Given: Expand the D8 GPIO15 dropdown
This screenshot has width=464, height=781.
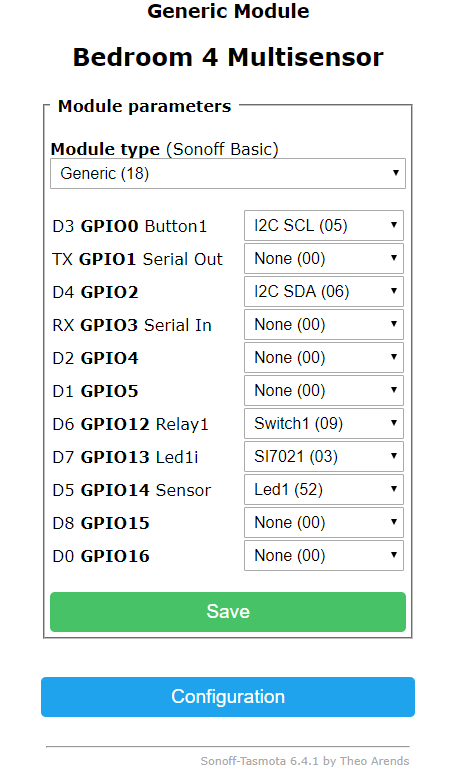Looking at the screenshot, I should tap(324, 522).
